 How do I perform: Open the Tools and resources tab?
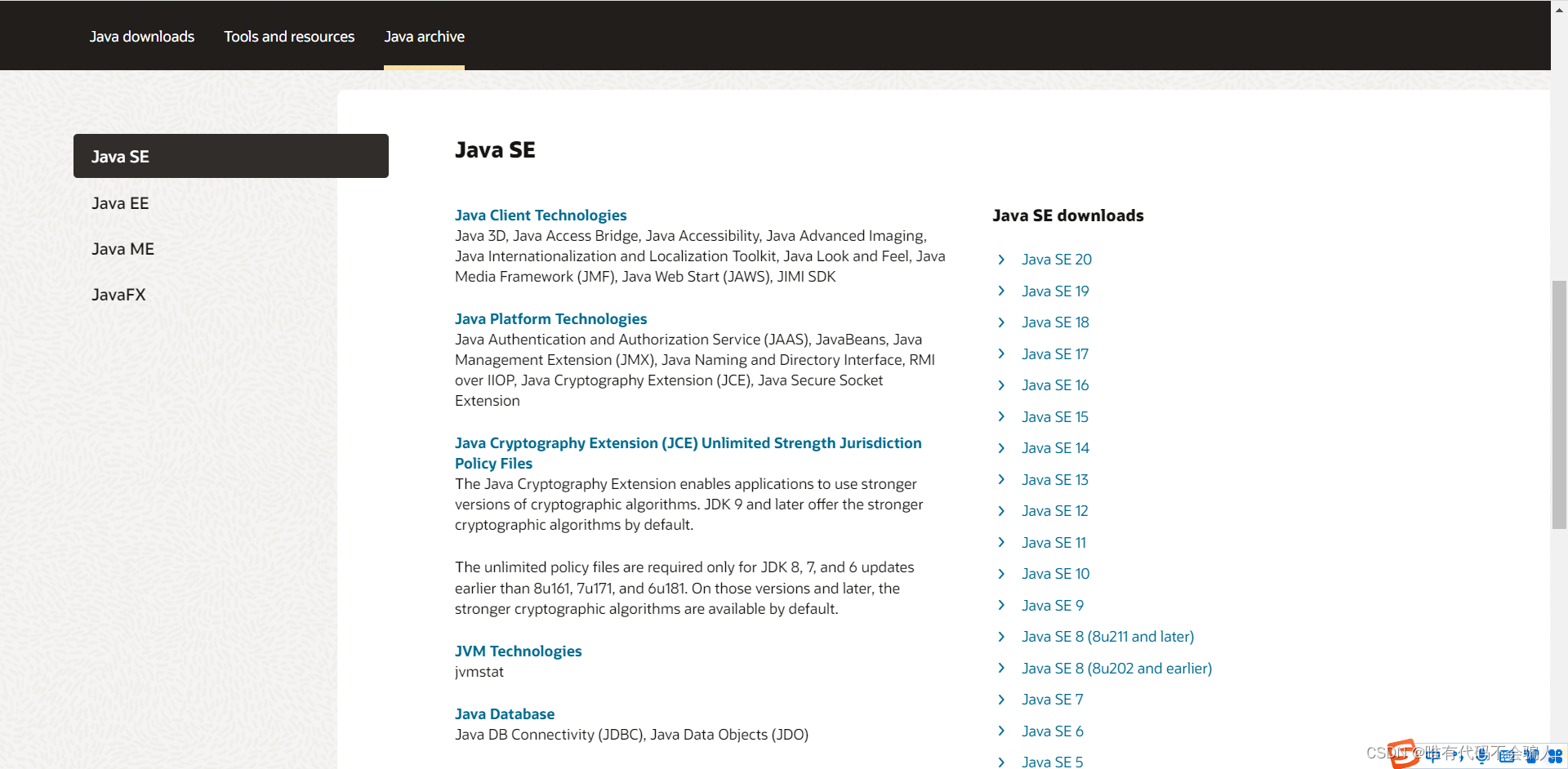pos(289,37)
